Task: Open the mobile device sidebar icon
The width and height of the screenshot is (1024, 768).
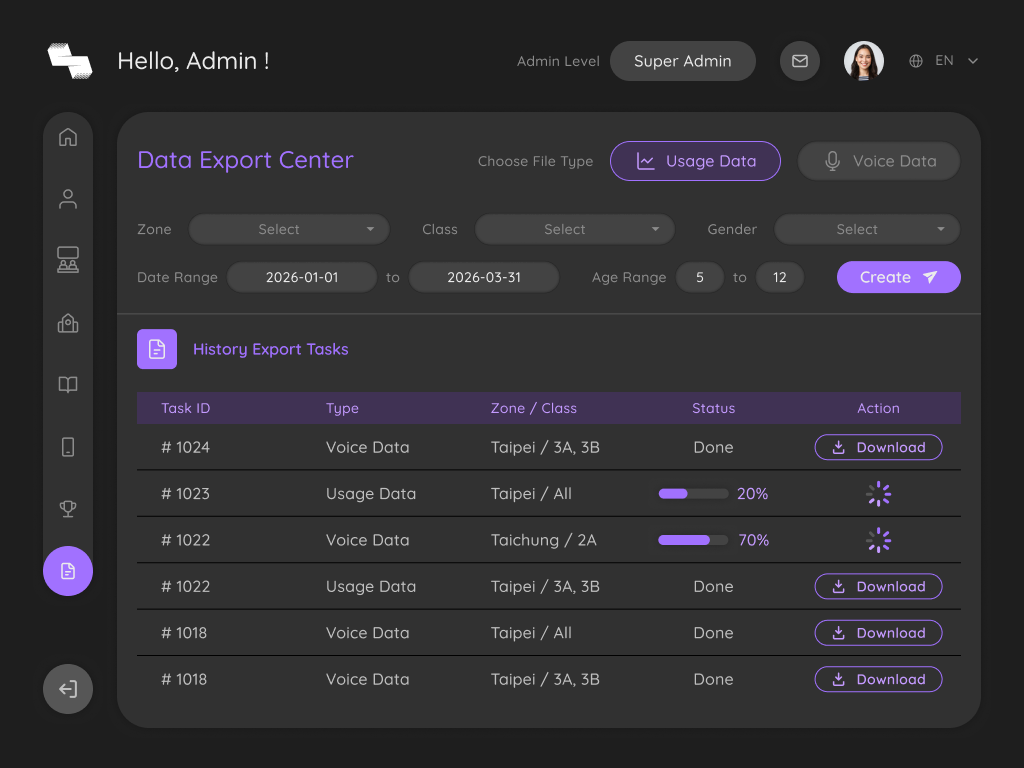Action: click(68, 447)
